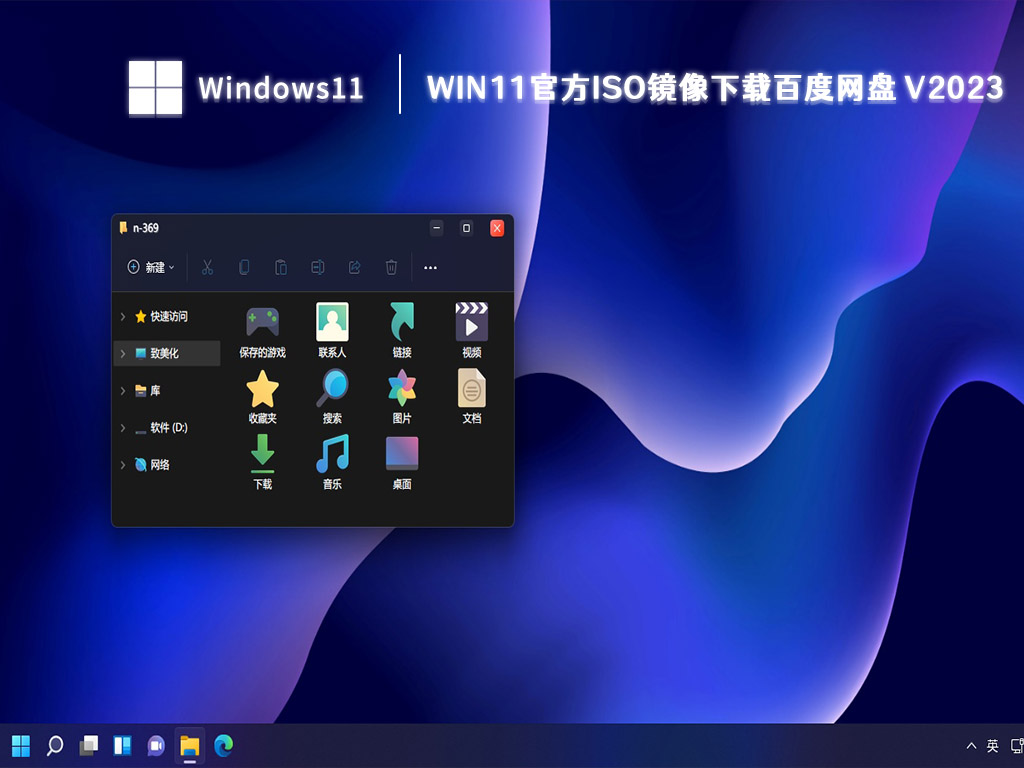The width and height of the screenshot is (1024, 768).
Task: Select the Rename icon on the toolbar
Action: pyautogui.click(x=317, y=268)
